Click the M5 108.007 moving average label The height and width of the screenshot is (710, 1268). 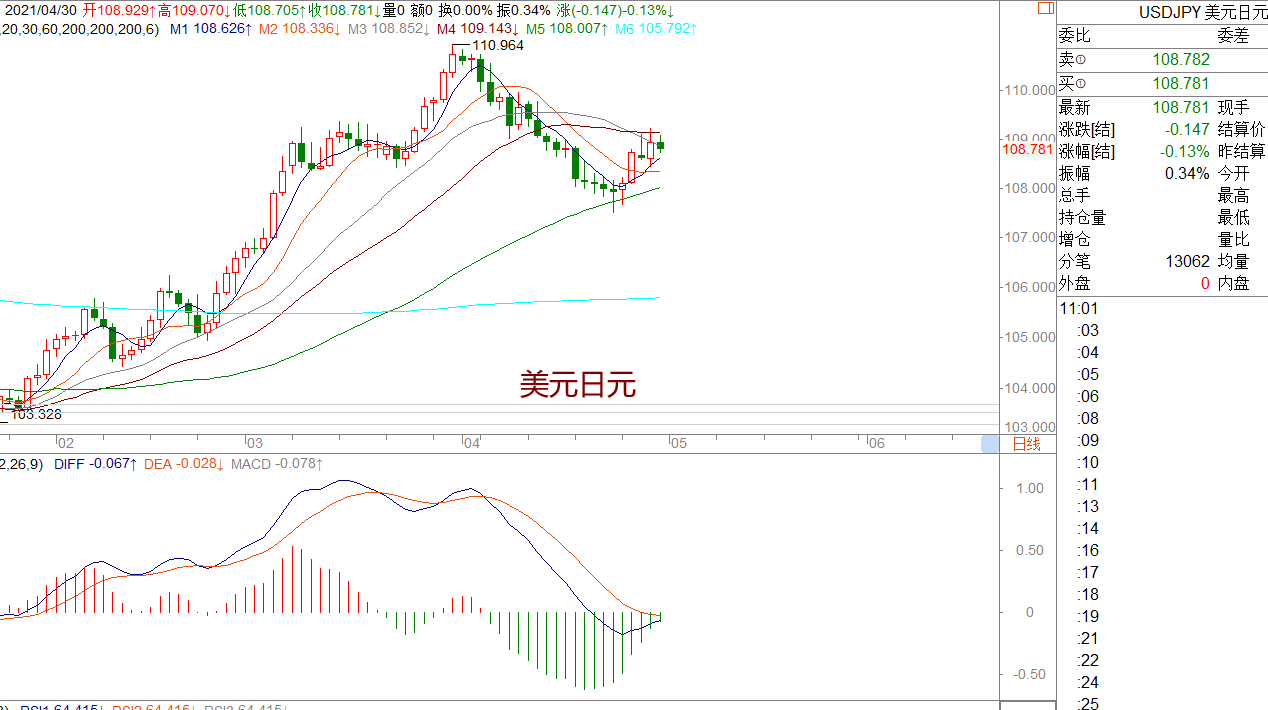[x=567, y=29]
